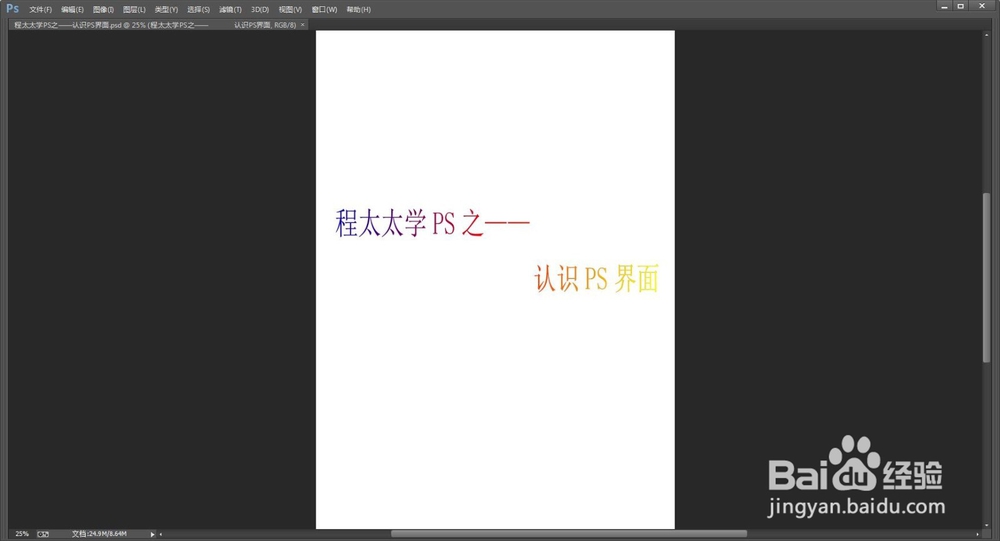Click the horizontal scrollbar right arrow
Screen dimensions: 1000x541
977,534
